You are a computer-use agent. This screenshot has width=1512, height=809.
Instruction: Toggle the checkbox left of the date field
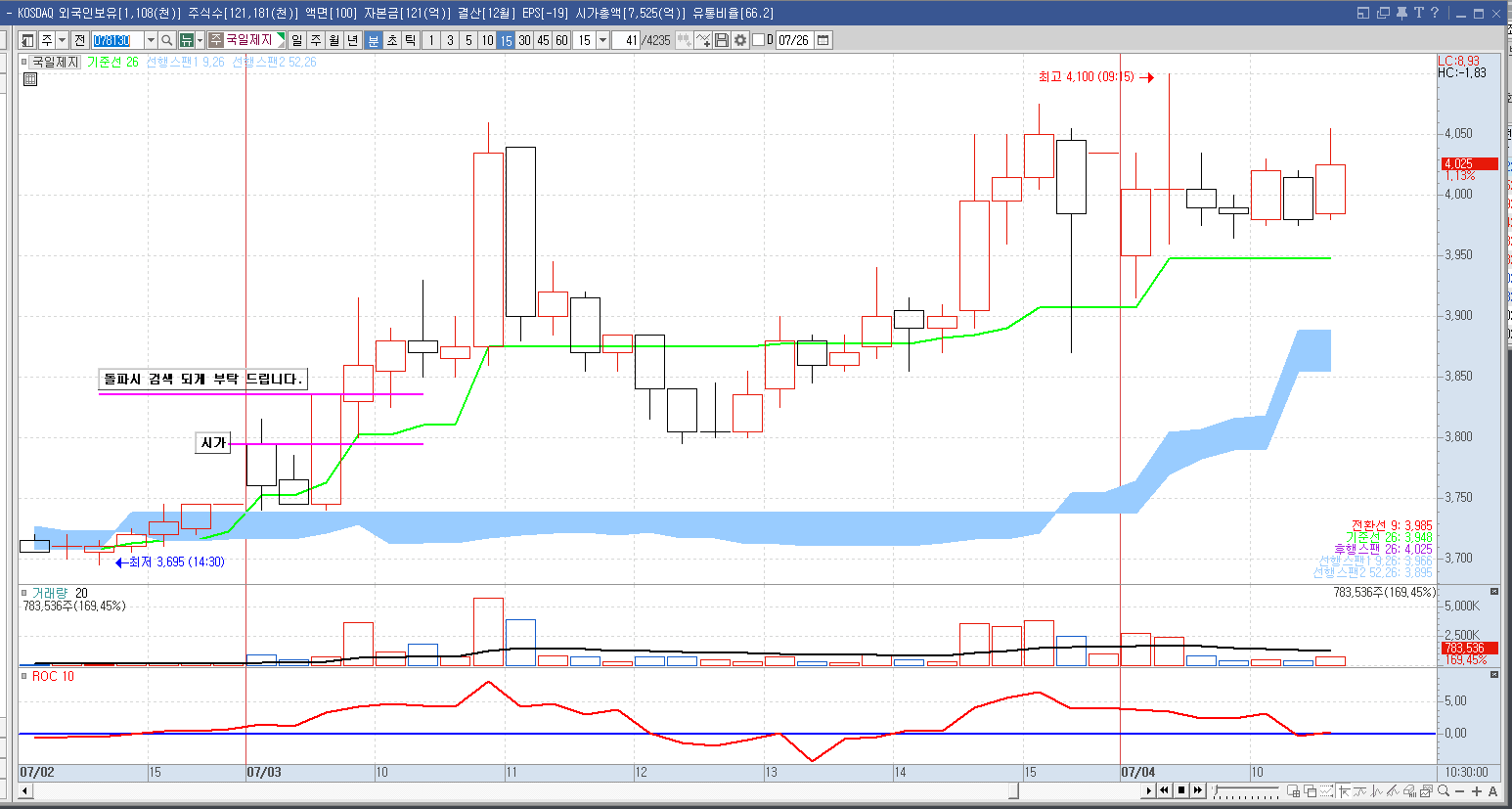pyautogui.click(x=758, y=40)
